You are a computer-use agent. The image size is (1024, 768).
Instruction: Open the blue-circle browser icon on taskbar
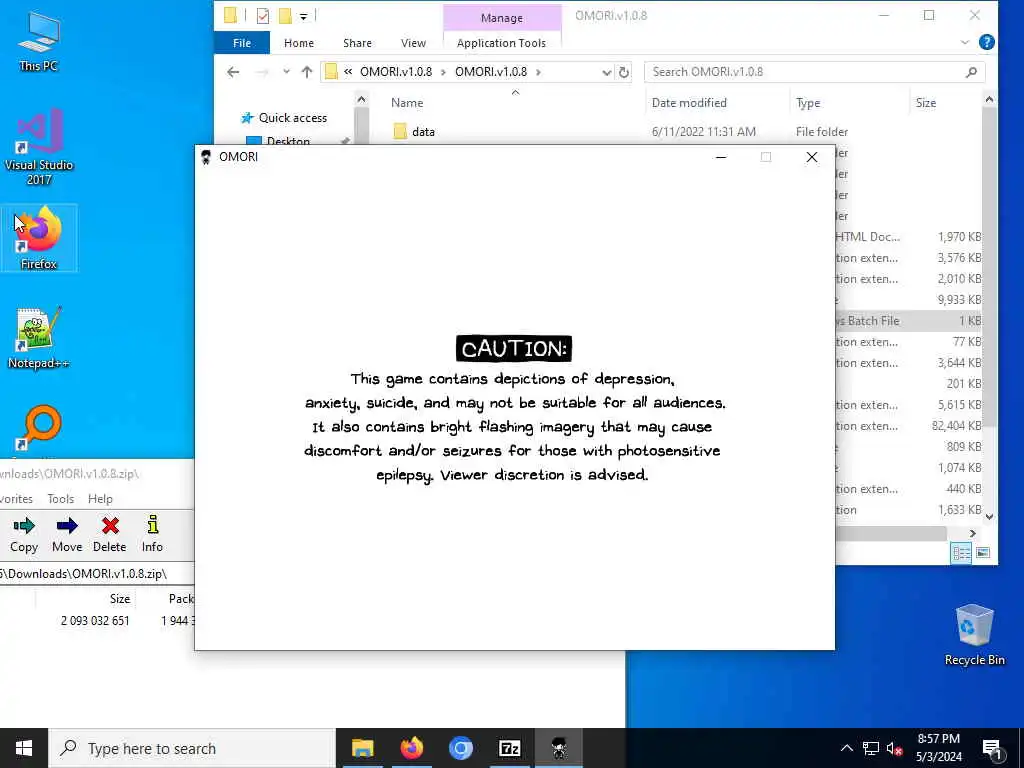460,748
